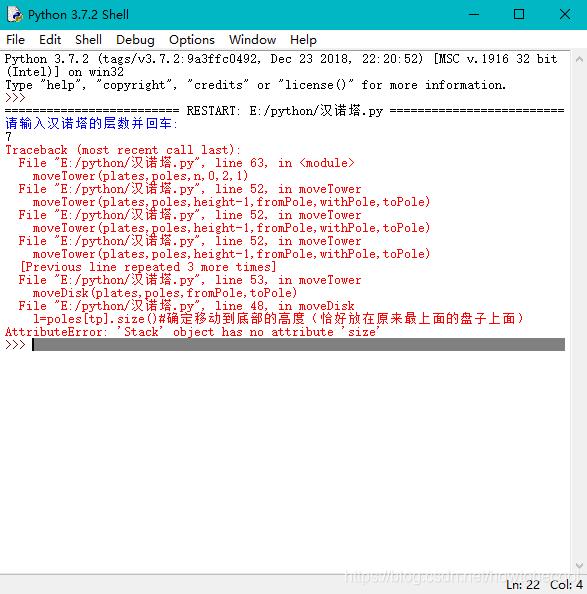The width and height of the screenshot is (587, 594).
Task: Click the blue prompt text 请输入汉诺塔的层数并回车
Action: 91,123
